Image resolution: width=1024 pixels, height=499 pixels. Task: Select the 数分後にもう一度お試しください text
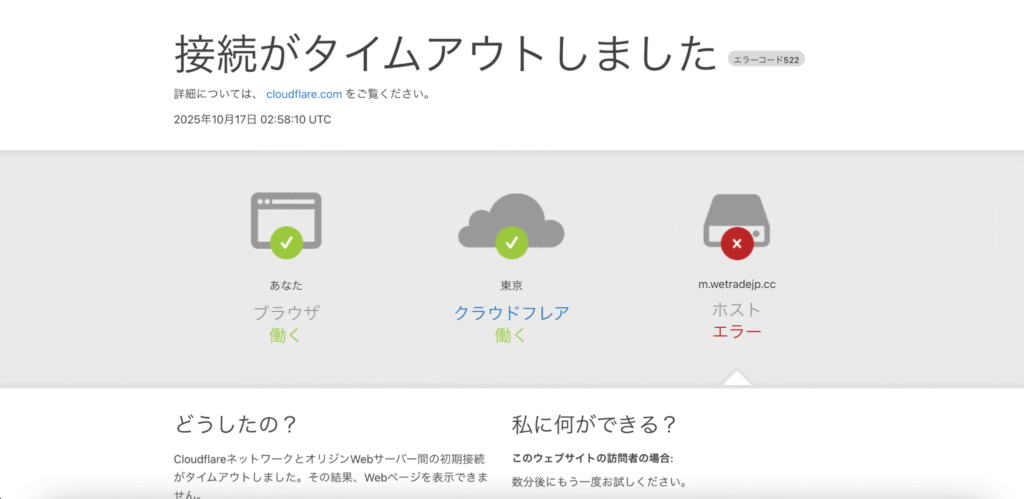[599, 483]
